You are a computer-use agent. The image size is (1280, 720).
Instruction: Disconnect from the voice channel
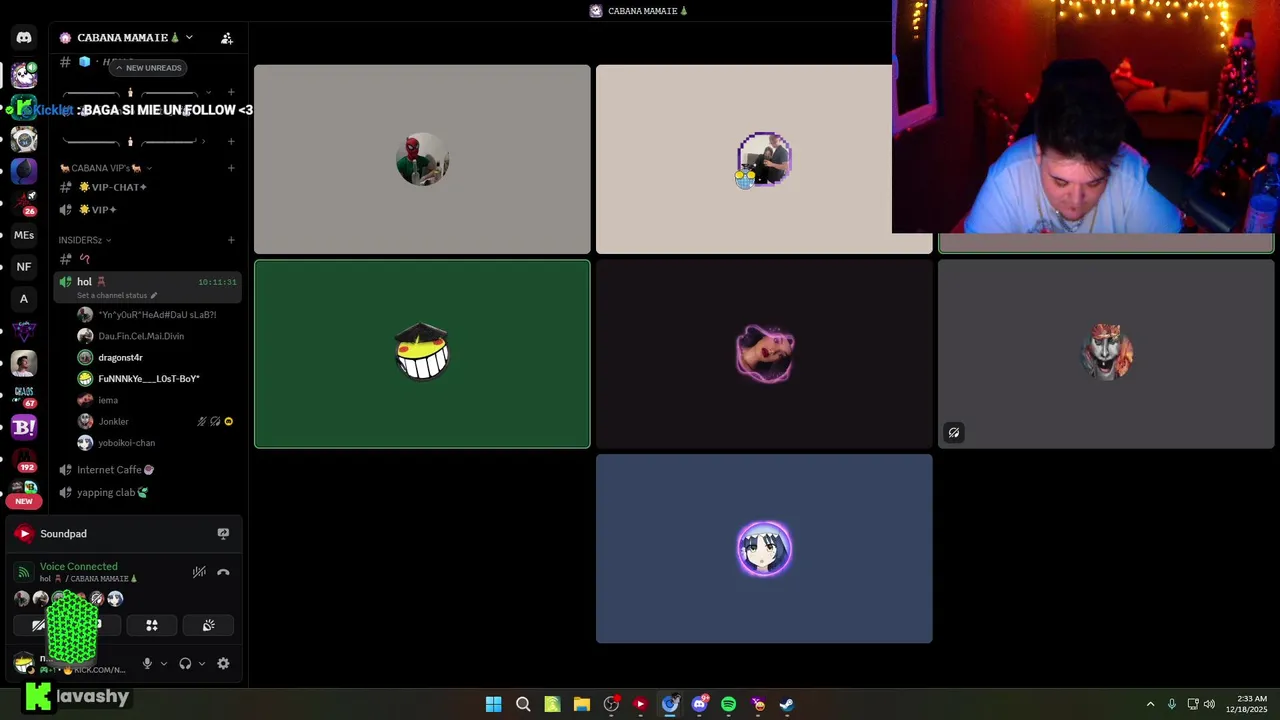click(x=223, y=573)
